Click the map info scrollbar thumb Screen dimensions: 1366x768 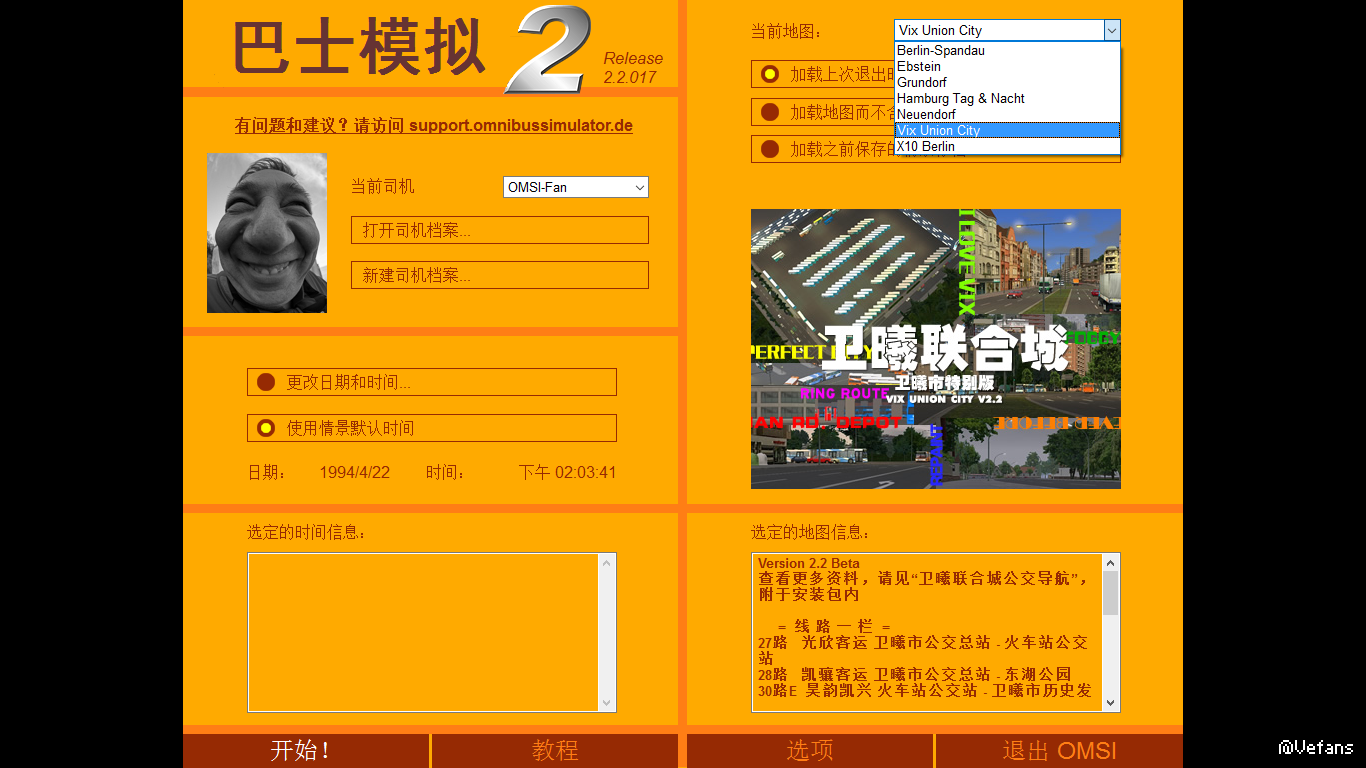(1111, 593)
